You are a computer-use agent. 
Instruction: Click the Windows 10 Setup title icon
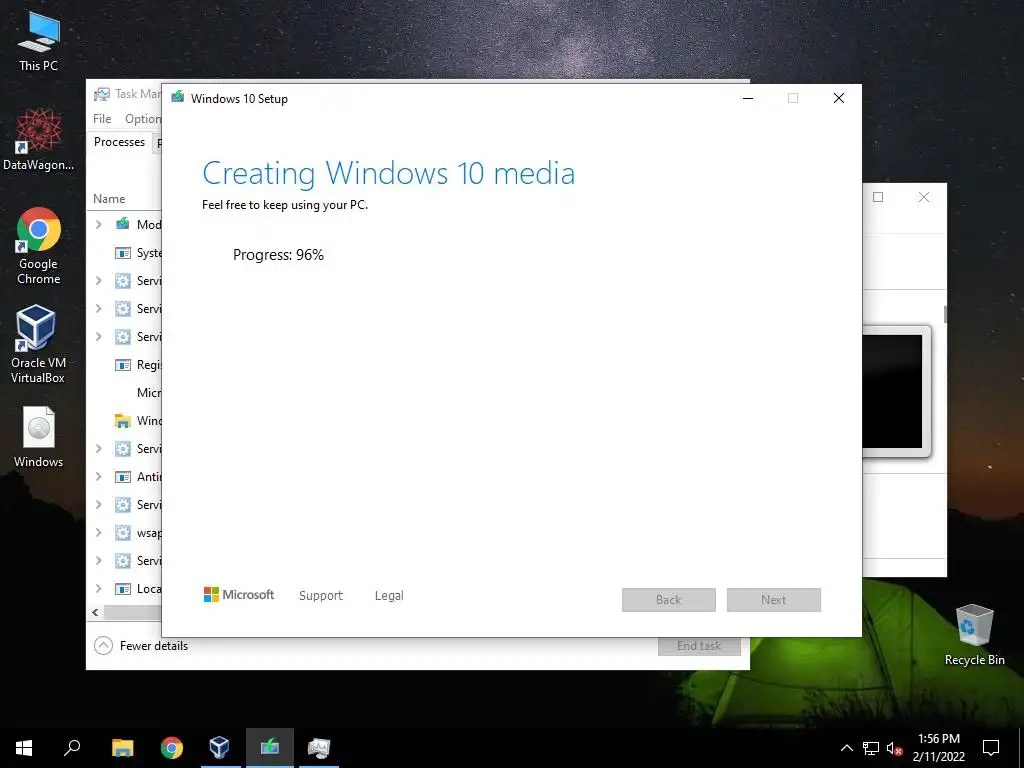[178, 98]
